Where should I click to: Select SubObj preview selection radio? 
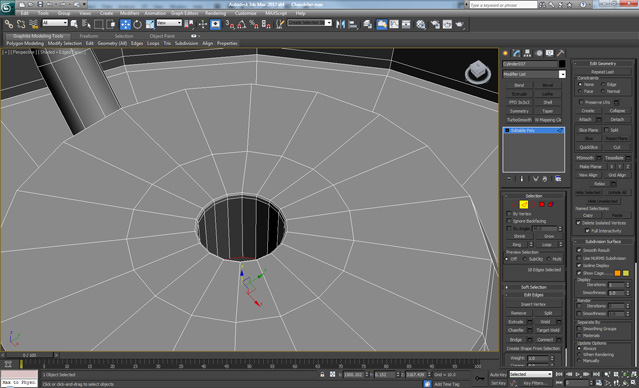(526, 259)
